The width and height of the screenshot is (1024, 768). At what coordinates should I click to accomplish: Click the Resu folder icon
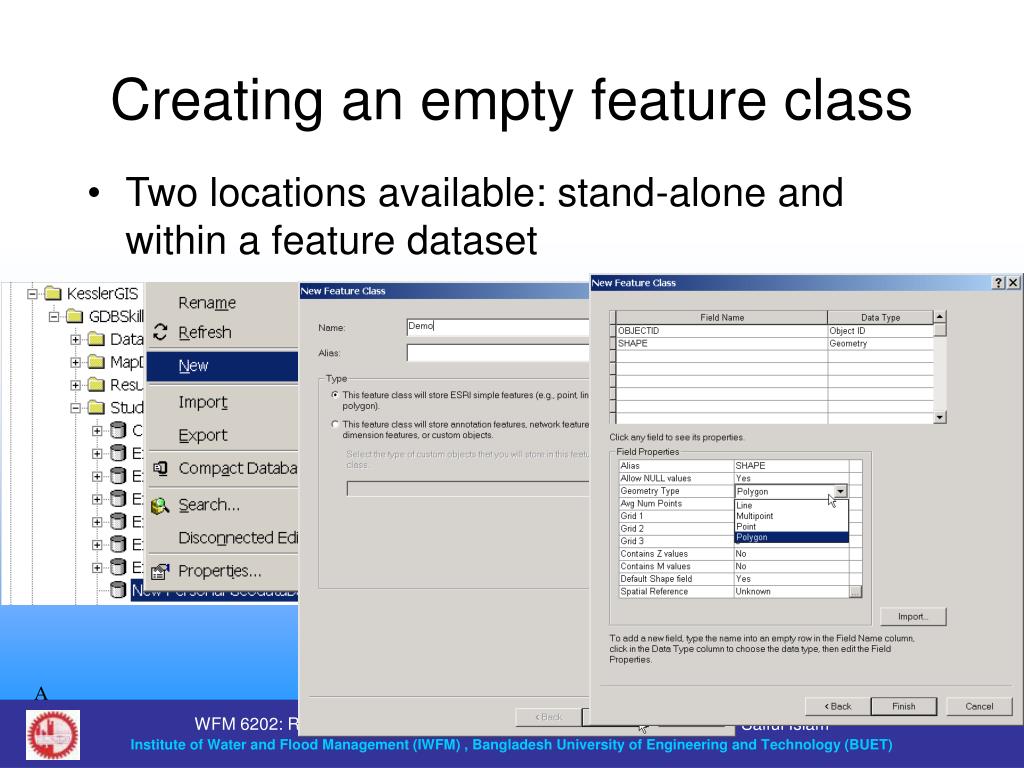(96, 385)
